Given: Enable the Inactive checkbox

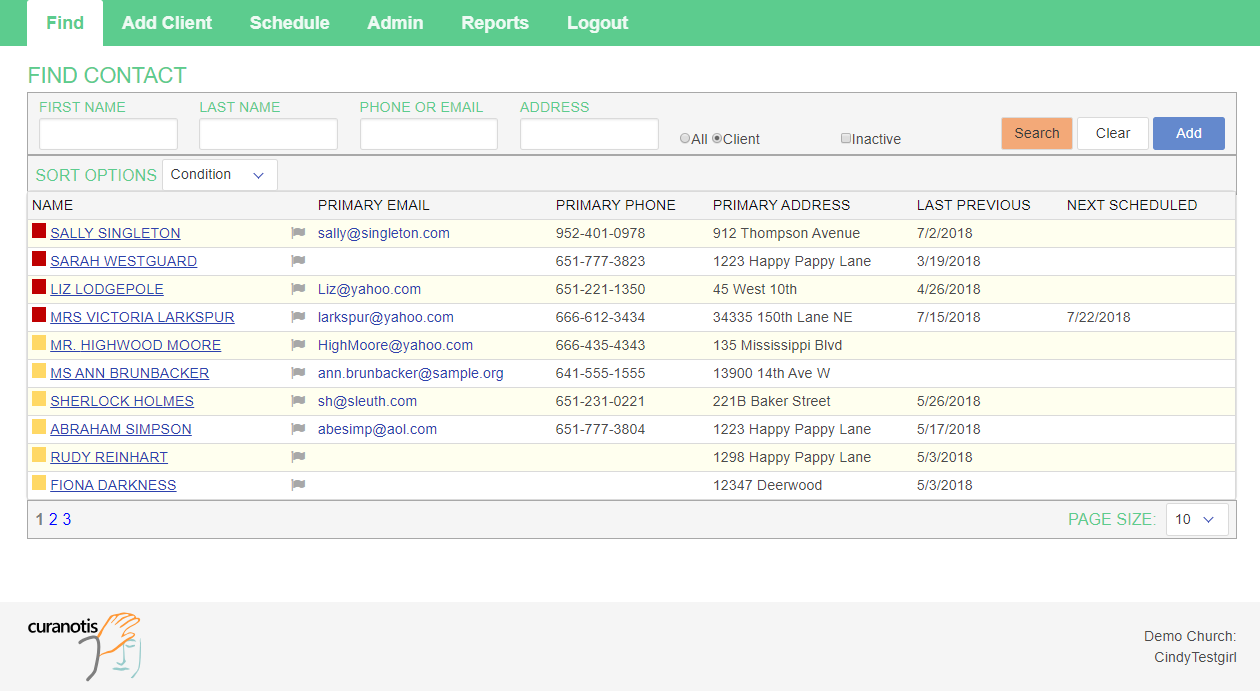Looking at the screenshot, I should [846, 139].
